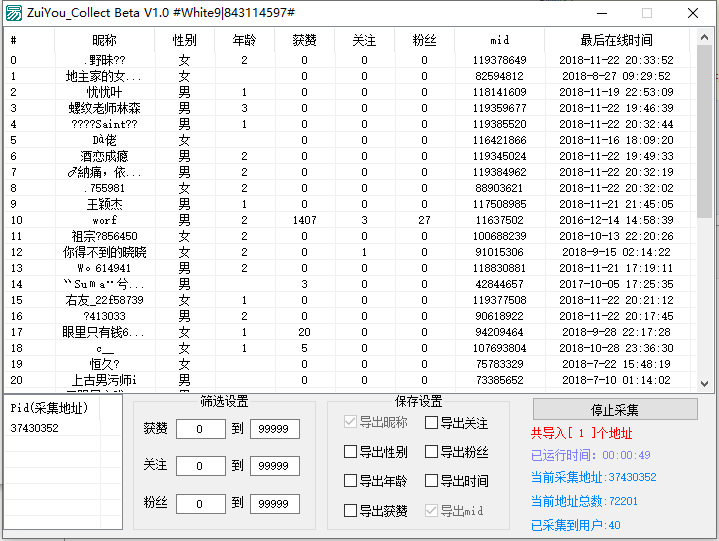The width and height of the screenshot is (719, 541).
Task: Toggle the 导出粉丝 checkbox
Action: point(431,452)
